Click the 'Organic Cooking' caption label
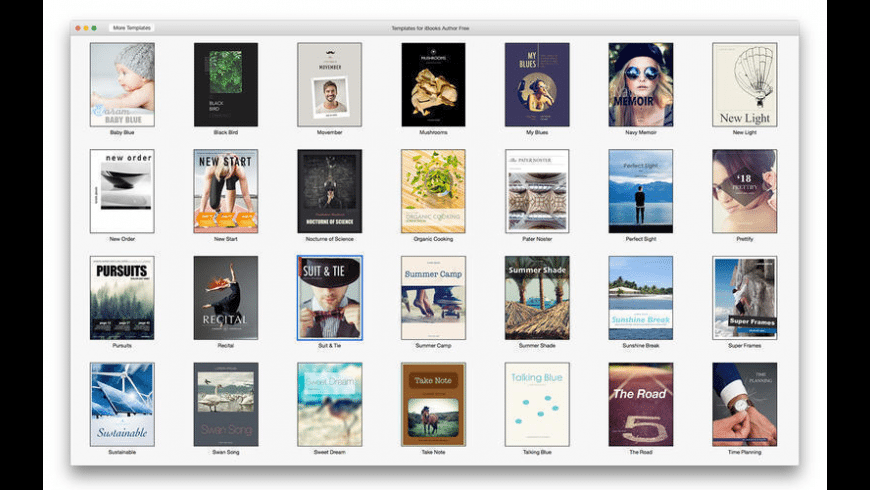This screenshot has width=870, height=490. tap(433, 239)
